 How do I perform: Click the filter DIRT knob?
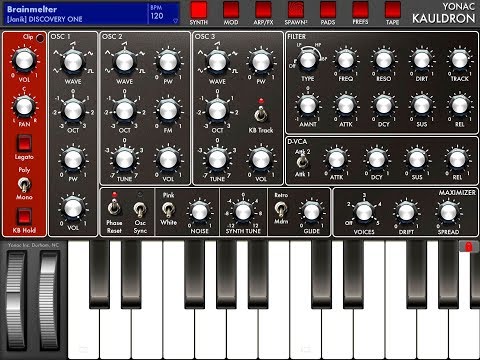coord(421,60)
